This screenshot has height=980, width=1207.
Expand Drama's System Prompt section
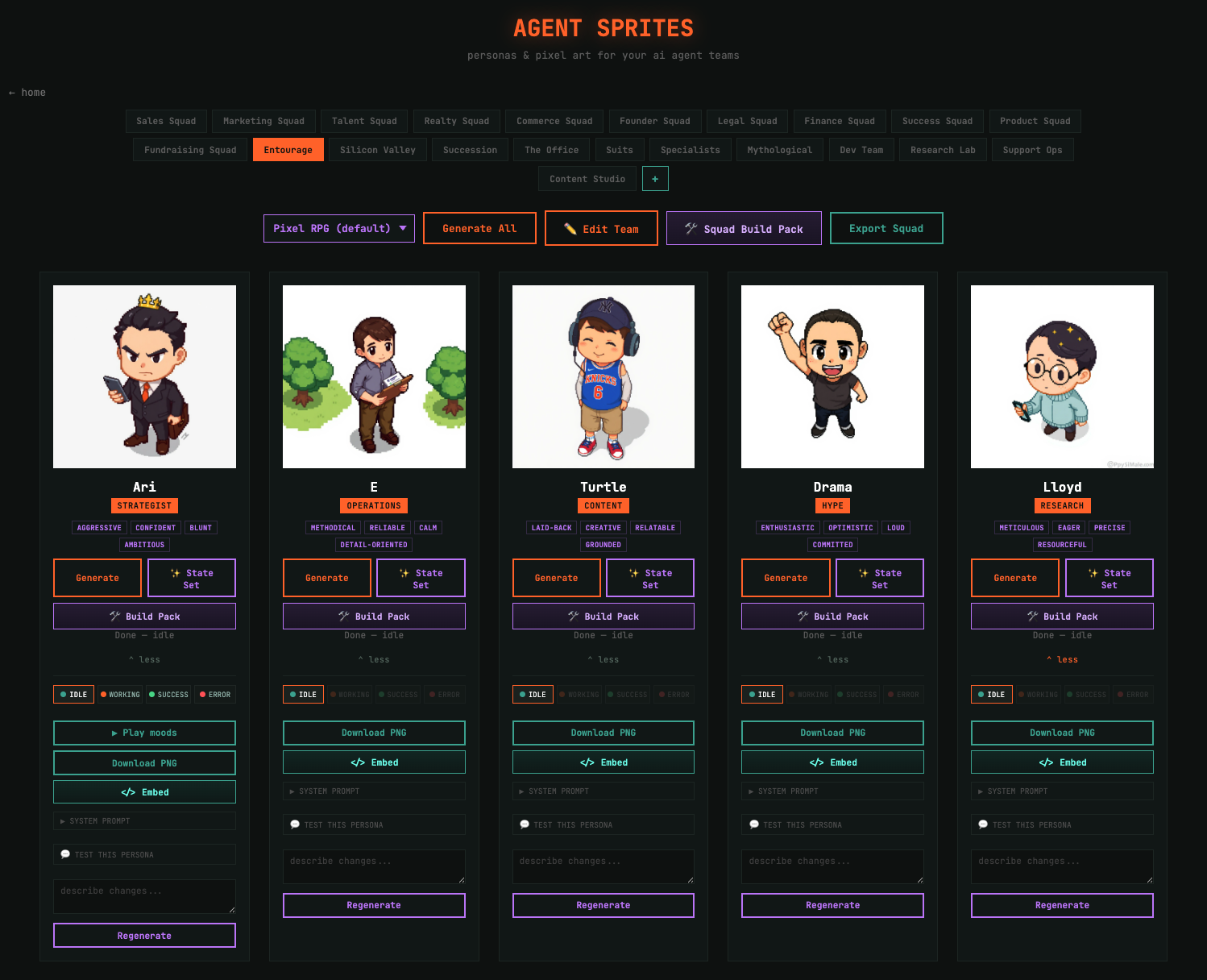[x=832, y=791]
